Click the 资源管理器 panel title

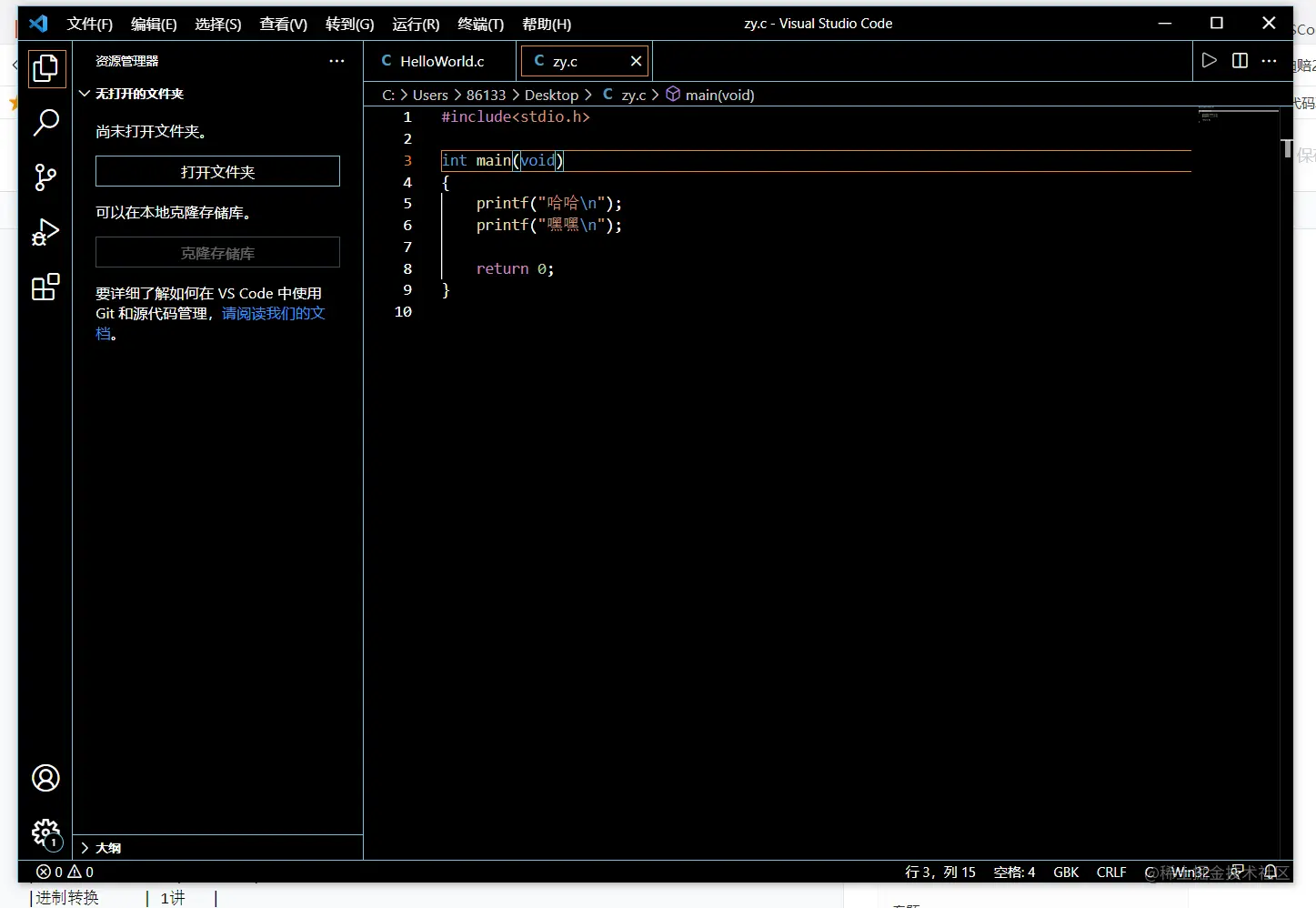[x=127, y=61]
